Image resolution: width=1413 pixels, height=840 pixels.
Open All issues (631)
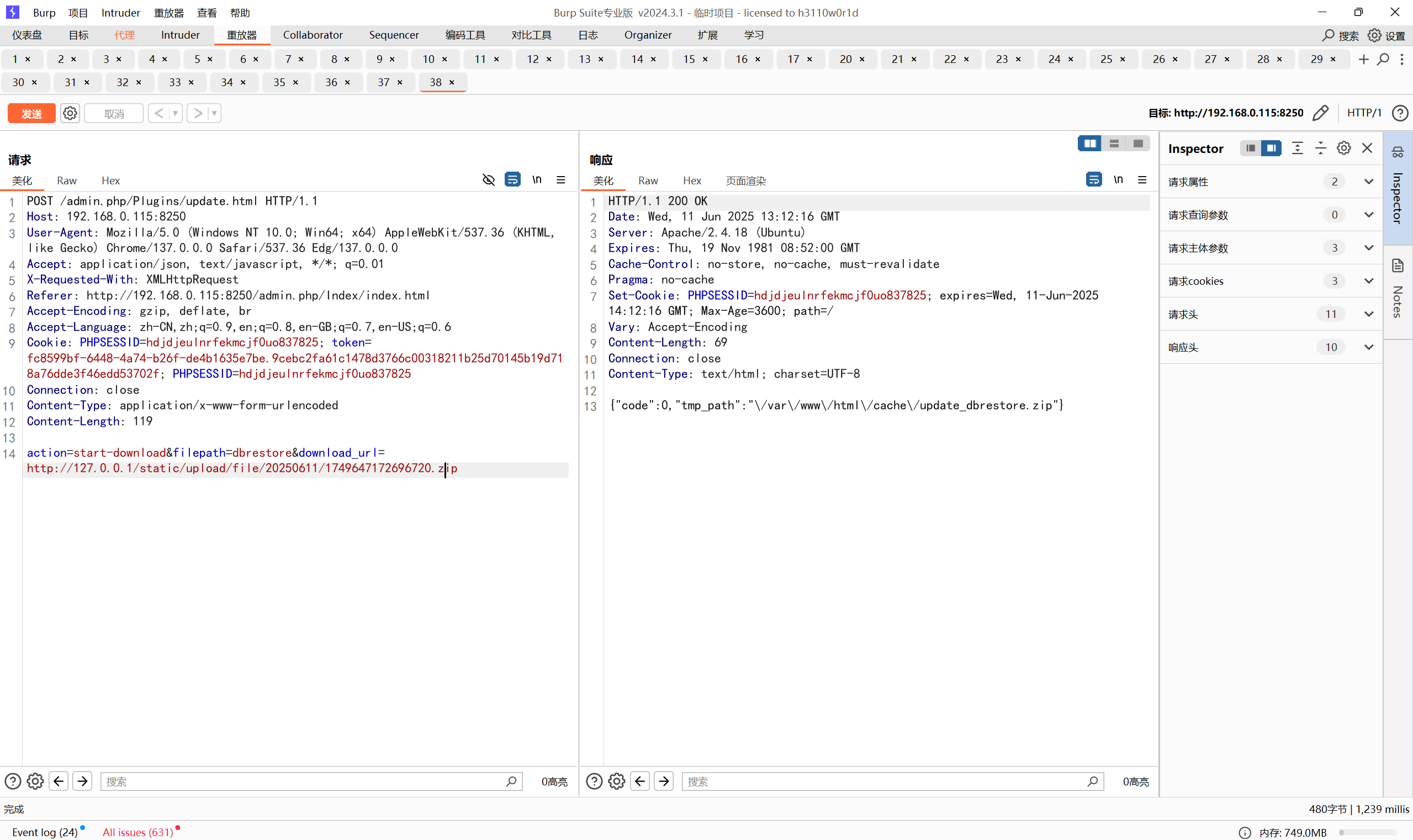[x=137, y=832]
